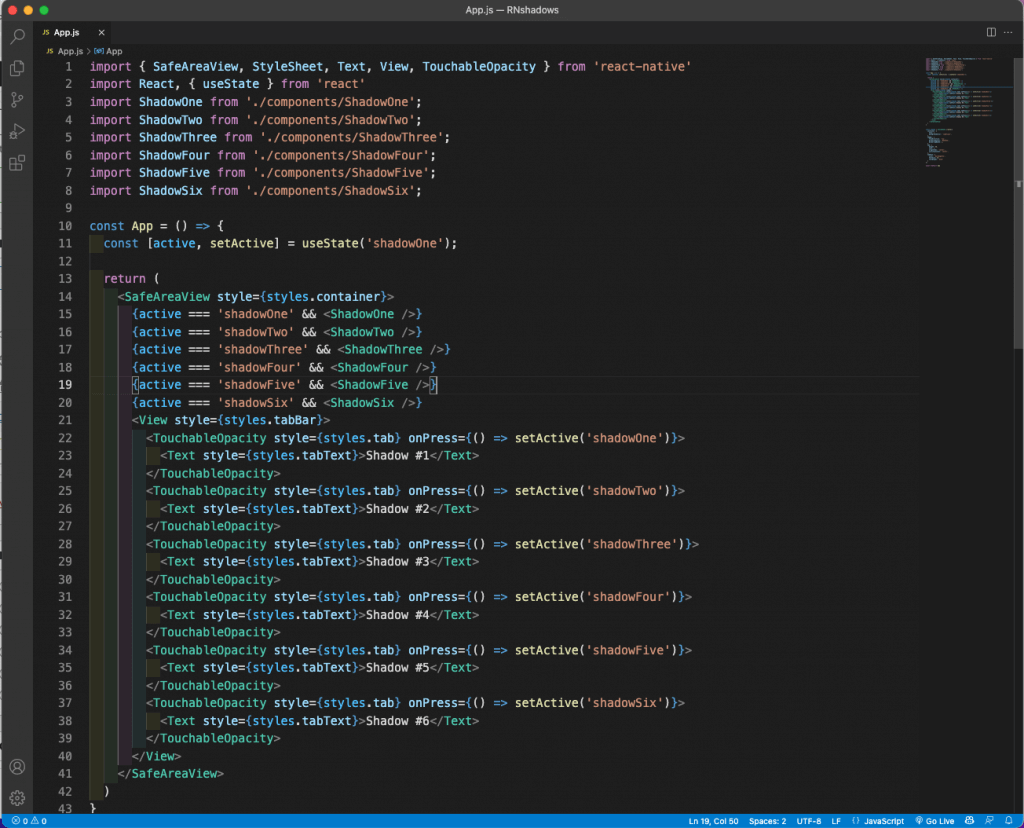Open the Search view in activity bar
The height and width of the screenshot is (828, 1024).
pyautogui.click(x=17, y=37)
